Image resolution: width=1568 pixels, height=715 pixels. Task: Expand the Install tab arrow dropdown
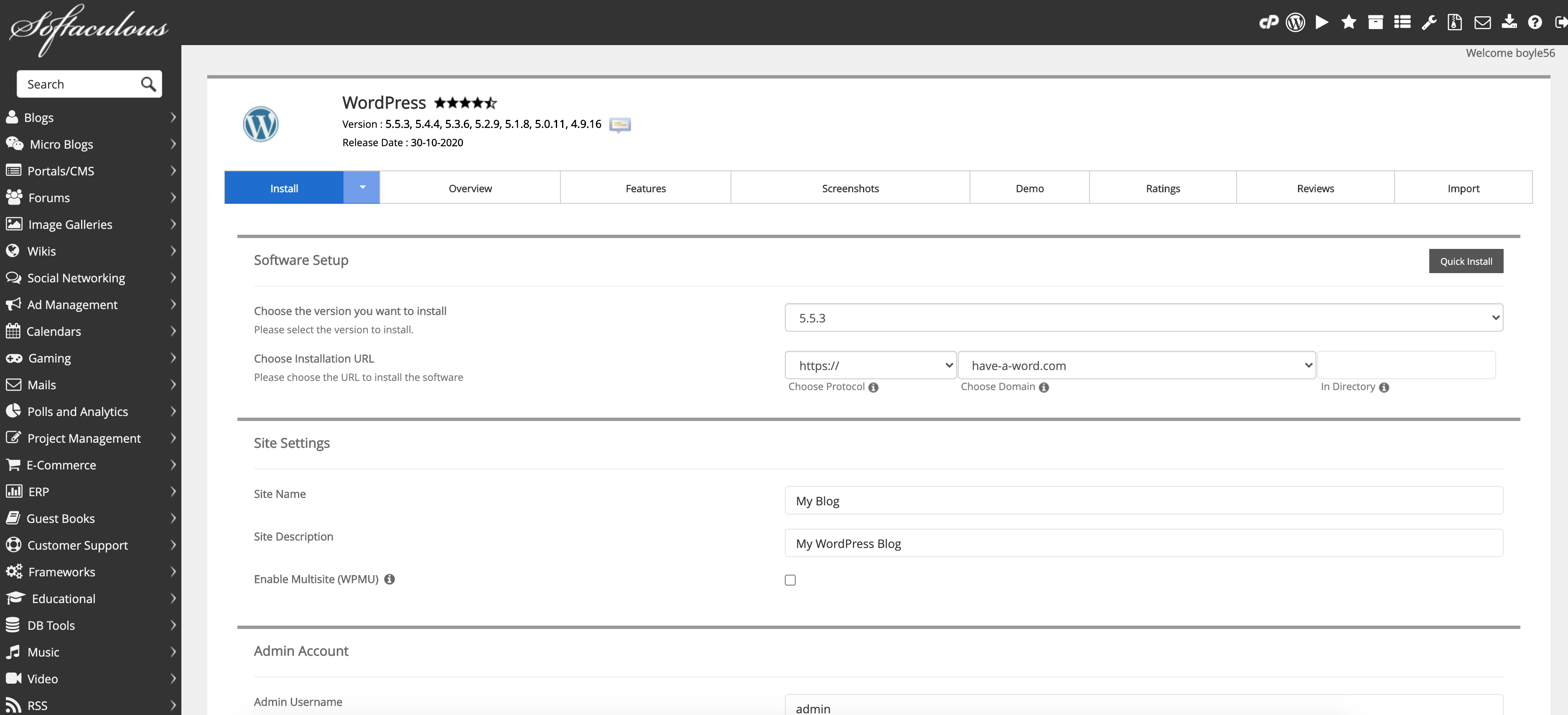(362, 188)
